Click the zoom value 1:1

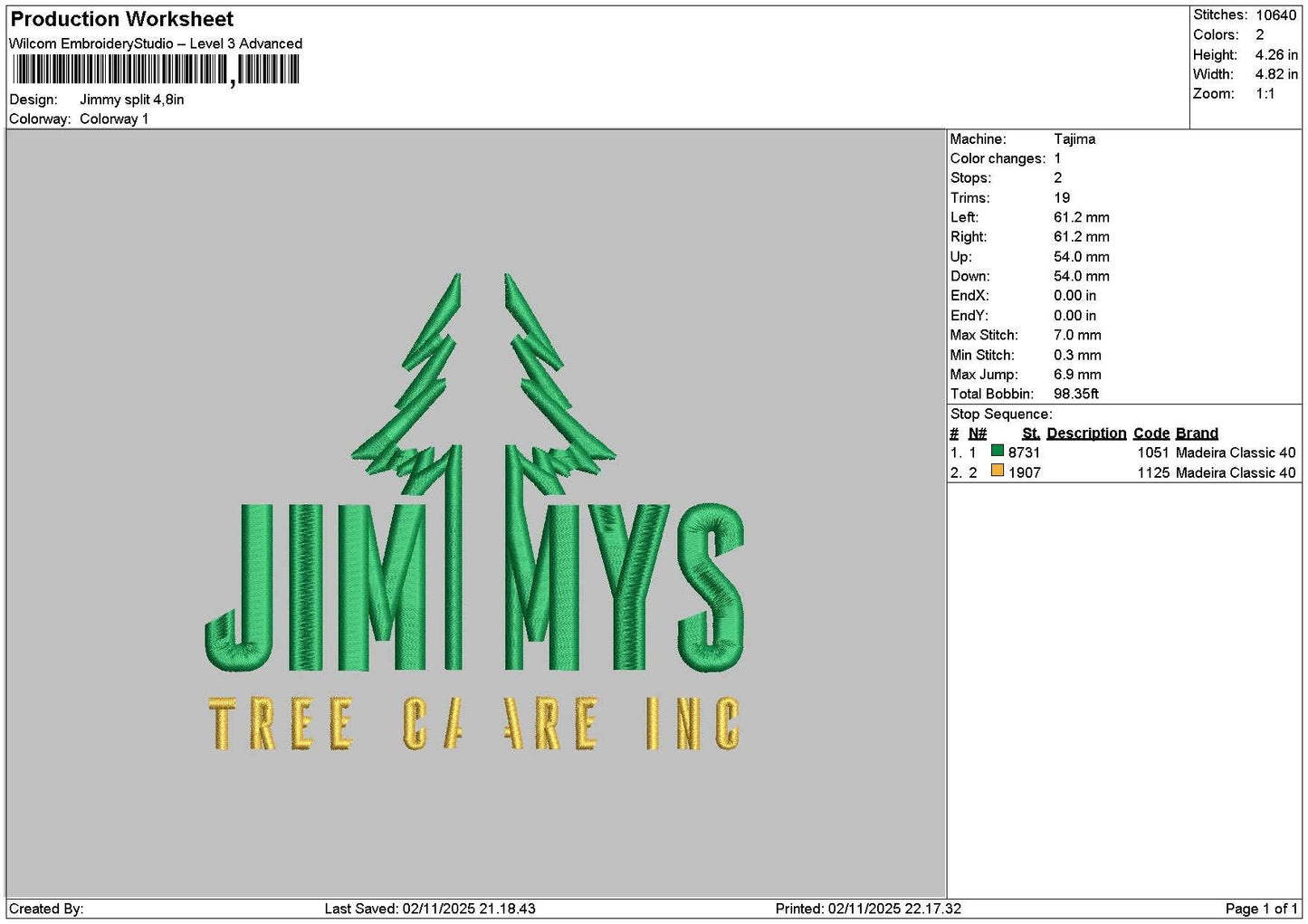[1265, 94]
